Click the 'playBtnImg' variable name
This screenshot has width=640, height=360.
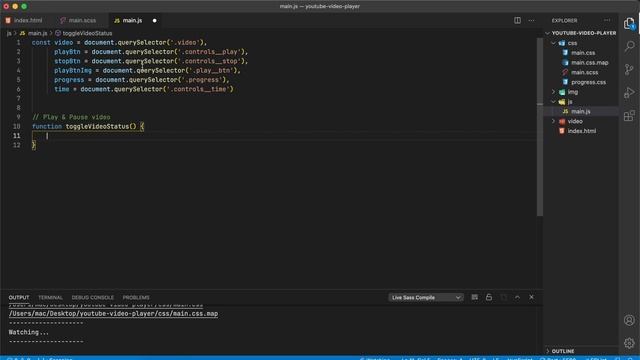click(73, 71)
